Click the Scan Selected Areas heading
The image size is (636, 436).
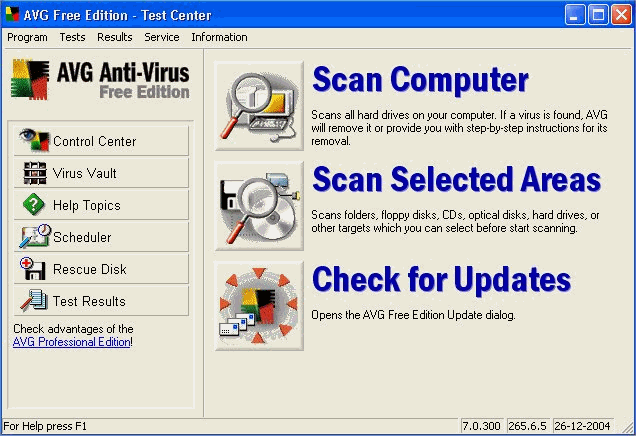pos(456,179)
